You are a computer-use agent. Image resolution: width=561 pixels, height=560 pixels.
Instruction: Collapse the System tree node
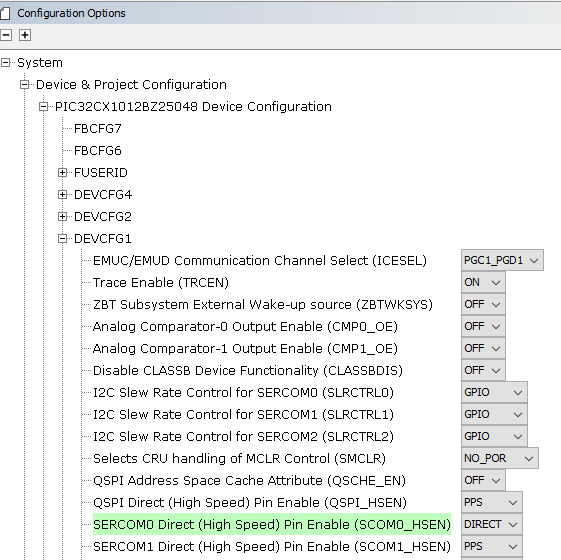click(6, 63)
